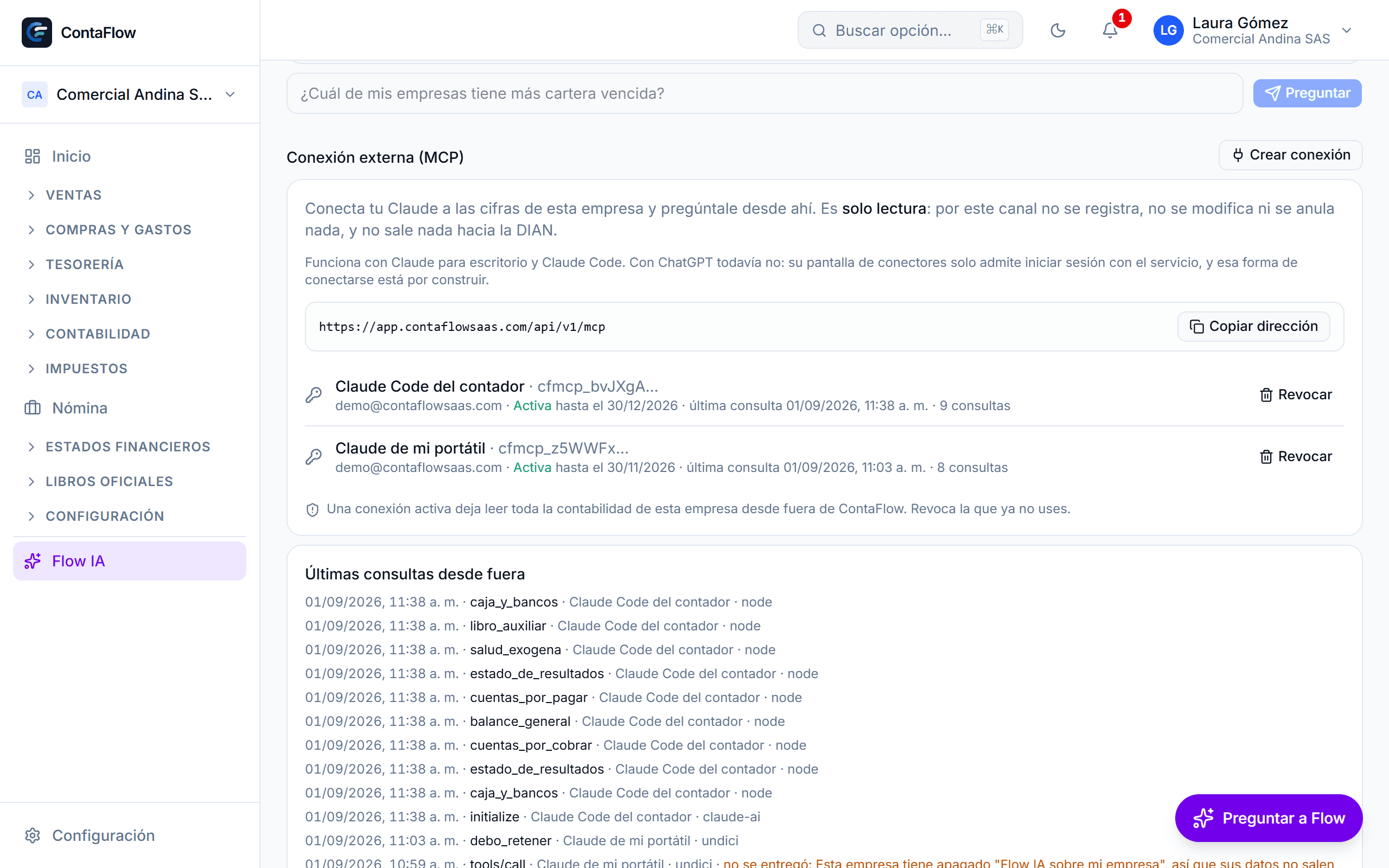Image resolution: width=1389 pixels, height=868 pixels.
Task: Click the plug icon in Crear conexión
Action: [x=1238, y=155]
